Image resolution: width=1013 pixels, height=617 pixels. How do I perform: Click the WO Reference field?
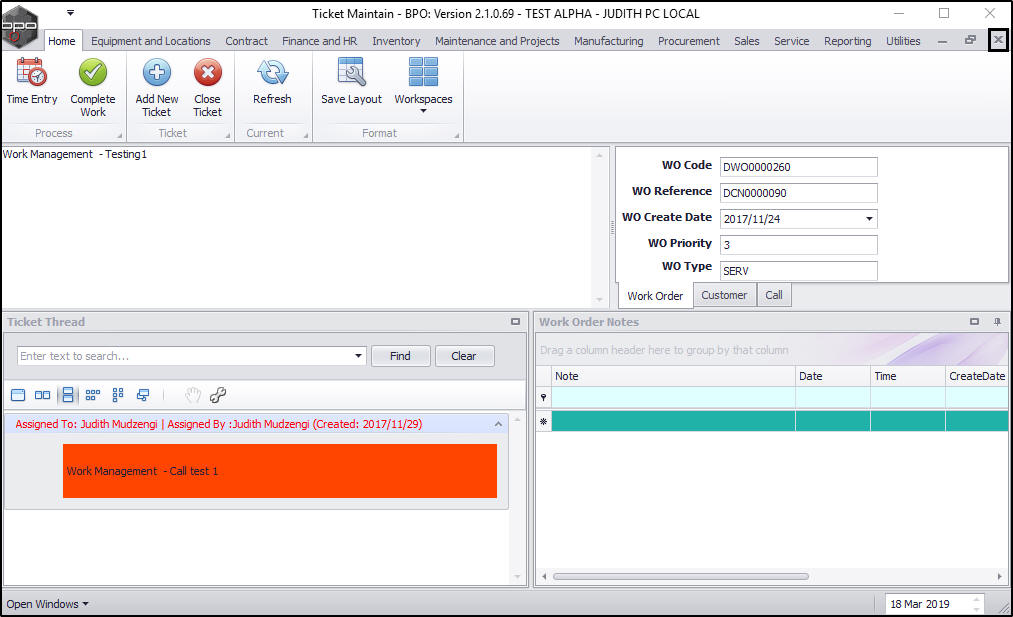point(799,193)
